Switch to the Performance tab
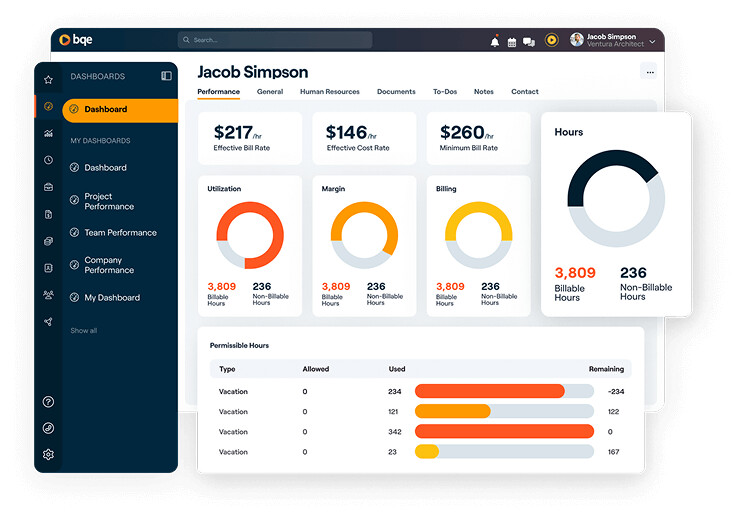Image resolution: width=754 pixels, height=515 pixels. [x=219, y=92]
